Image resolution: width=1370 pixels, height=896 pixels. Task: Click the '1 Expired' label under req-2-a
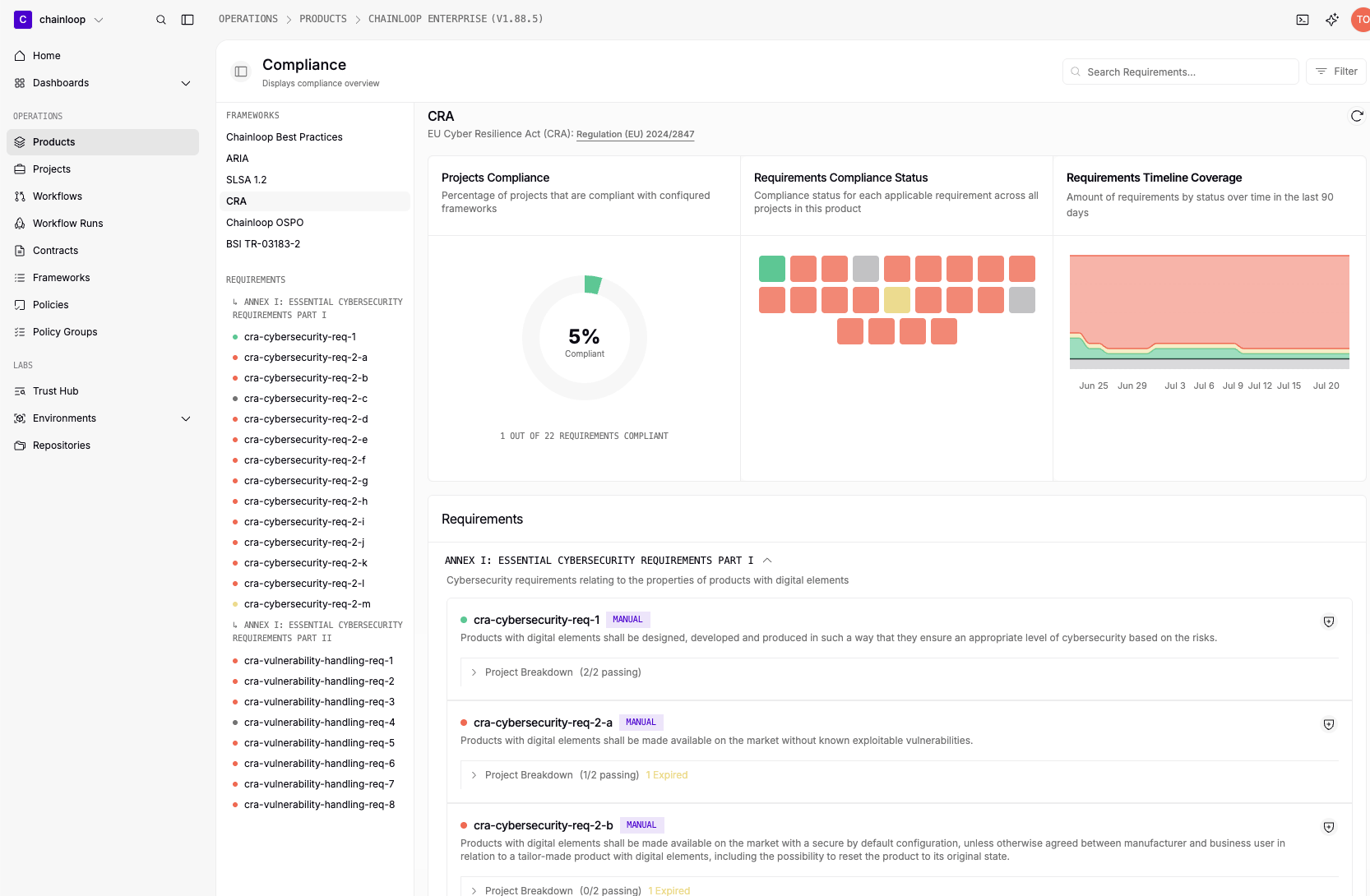pos(667,775)
